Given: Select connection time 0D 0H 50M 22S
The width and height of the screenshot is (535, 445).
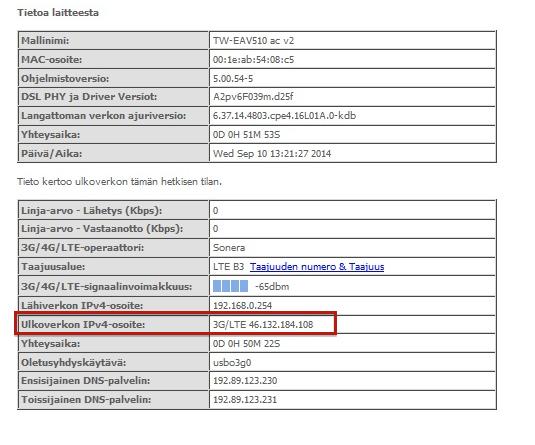Looking at the screenshot, I should 246,344.
